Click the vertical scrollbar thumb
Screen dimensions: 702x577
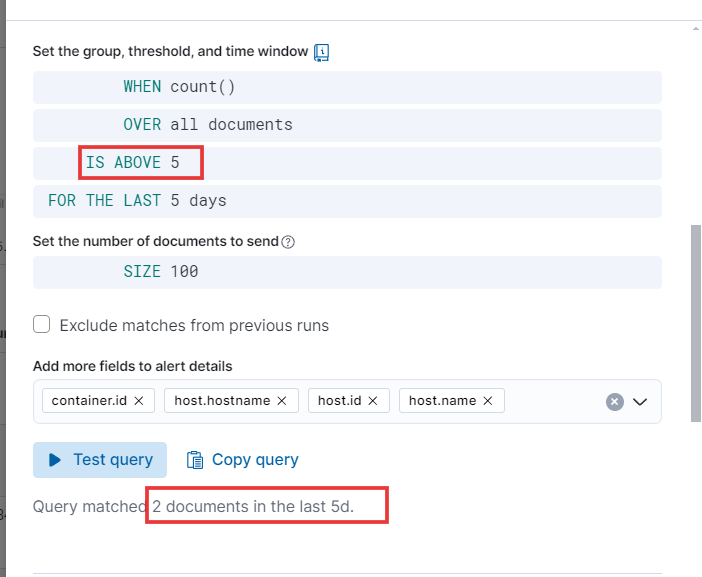(696, 323)
